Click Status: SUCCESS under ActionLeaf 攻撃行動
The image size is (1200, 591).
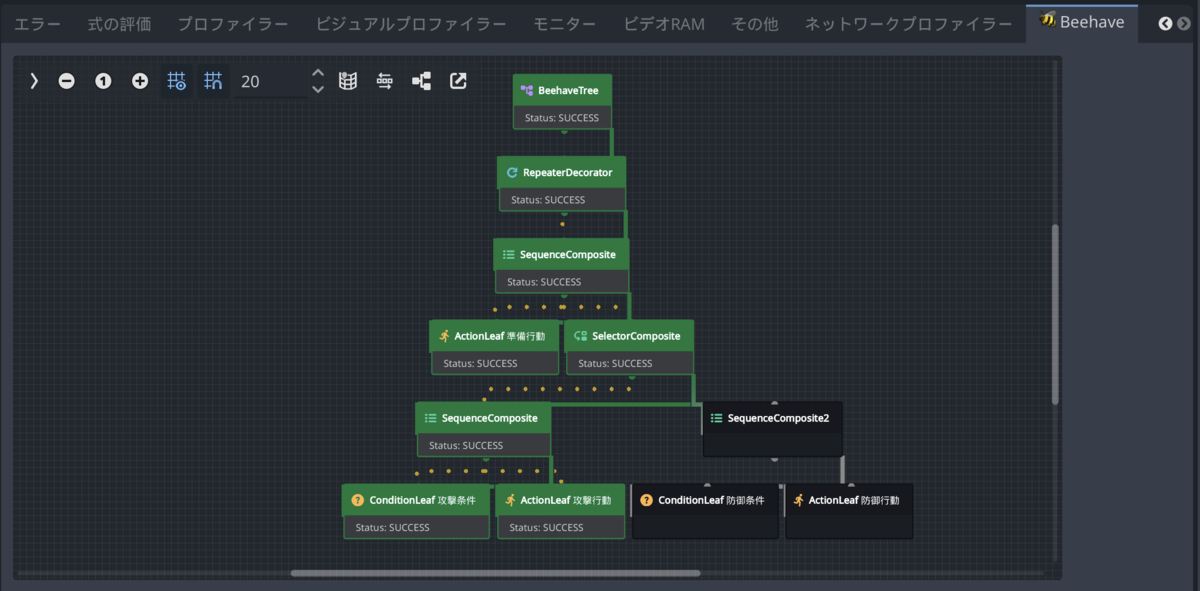click(x=546, y=528)
